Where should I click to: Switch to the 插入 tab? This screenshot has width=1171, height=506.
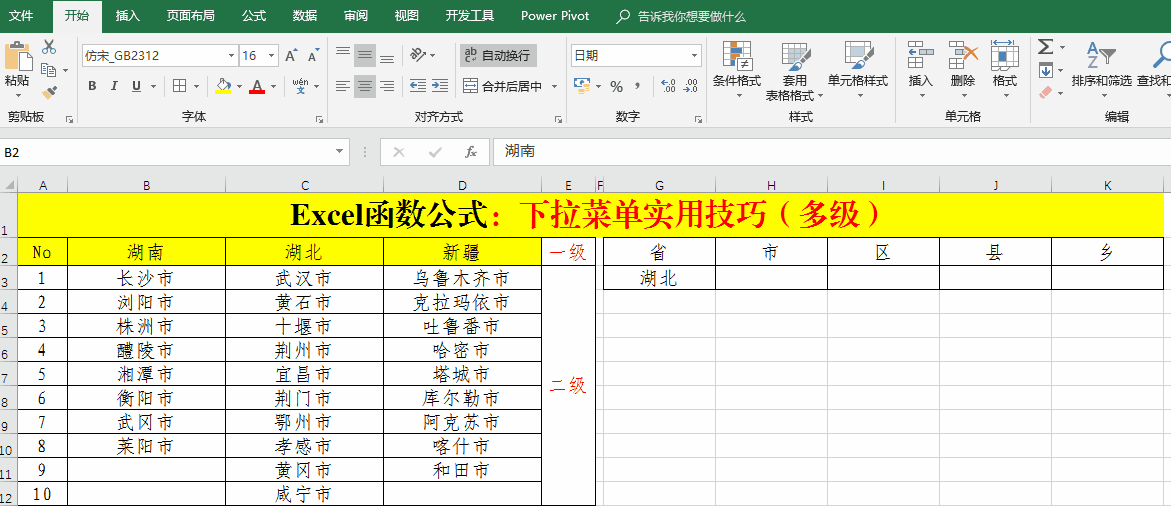[128, 16]
